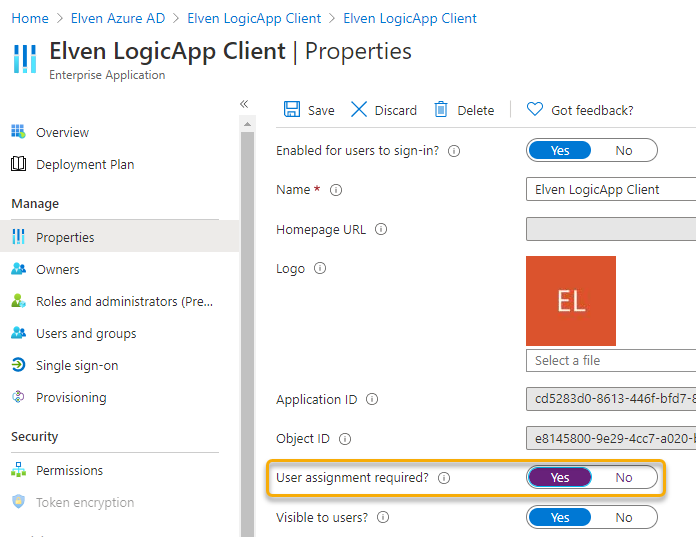Click the Delete button label
The height and width of the screenshot is (537, 696).
point(475,110)
